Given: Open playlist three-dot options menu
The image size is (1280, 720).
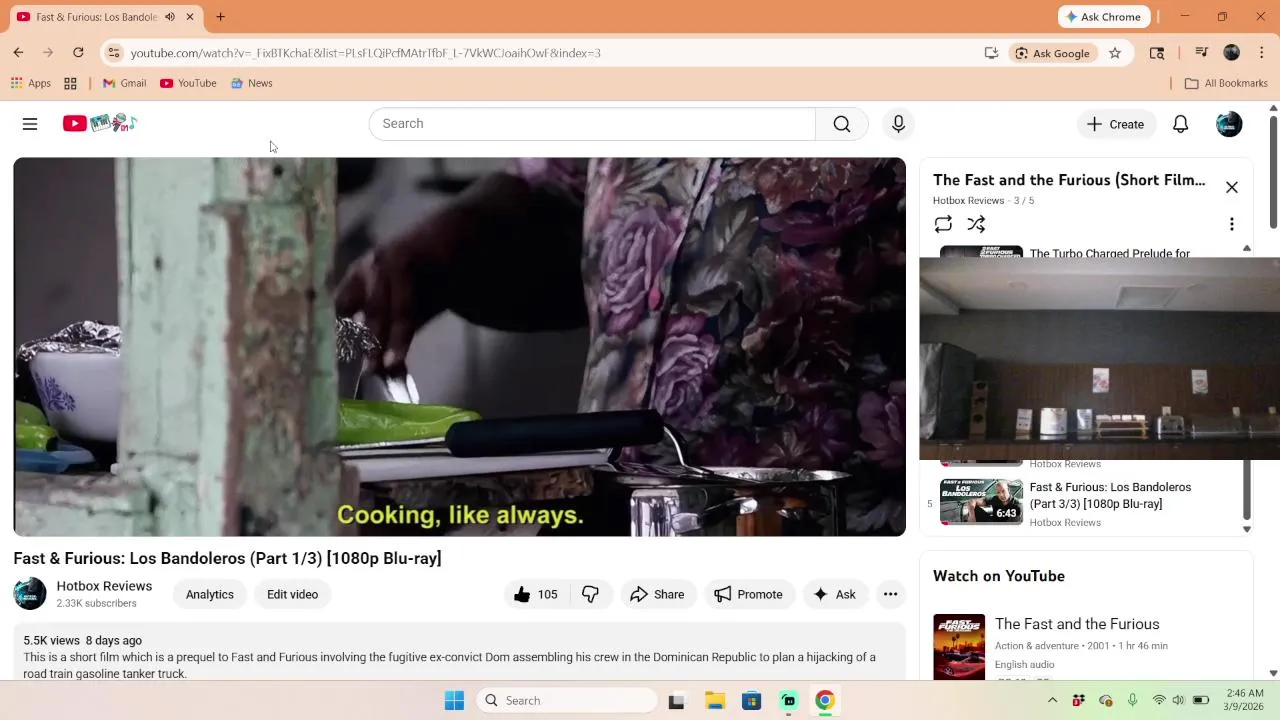Looking at the screenshot, I should [x=1231, y=224].
